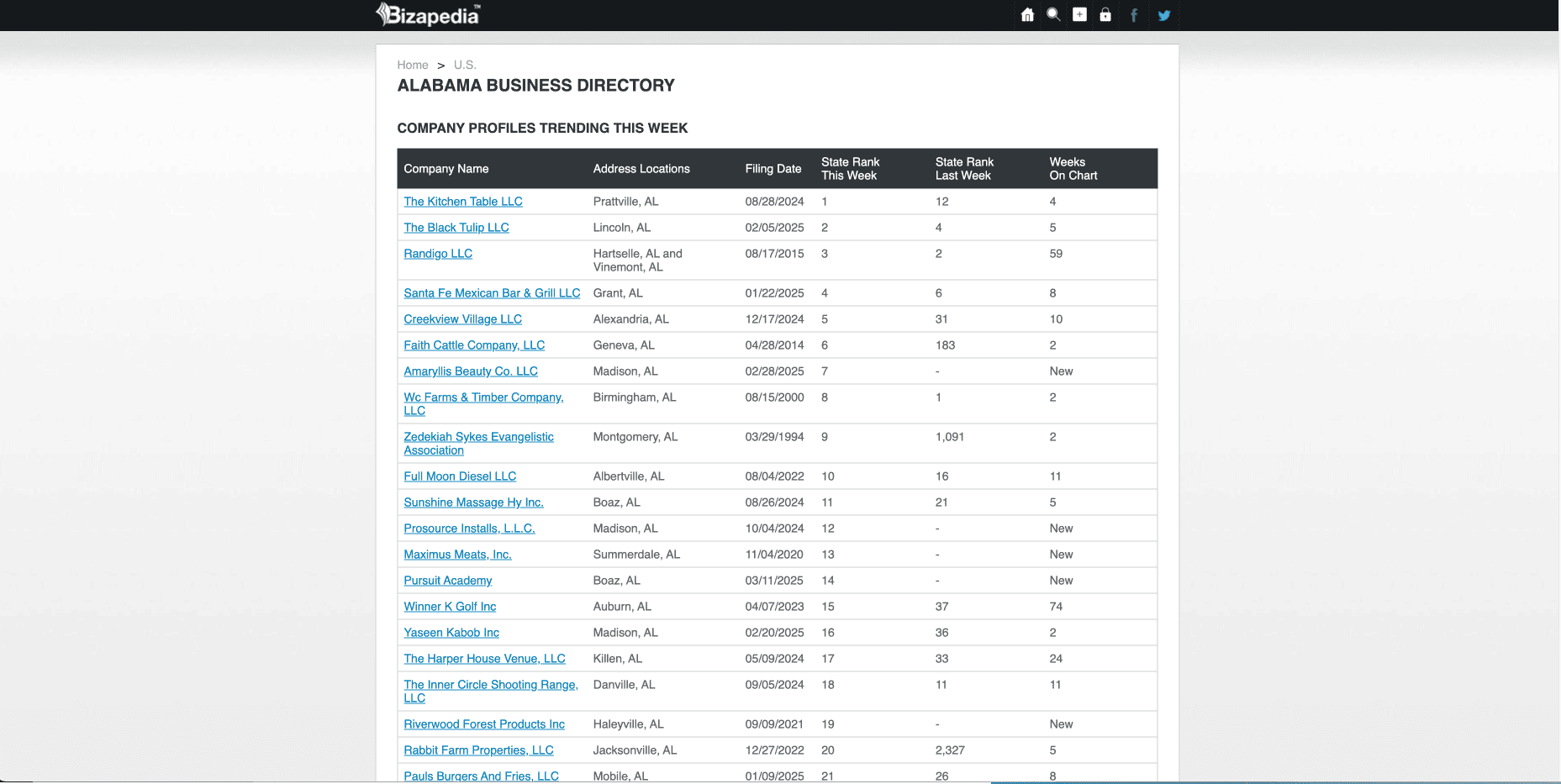Select the Amaryllis Beauty Co. LLC link
Image resolution: width=1561 pixels, height=784 pixels.
coord(470,371)
